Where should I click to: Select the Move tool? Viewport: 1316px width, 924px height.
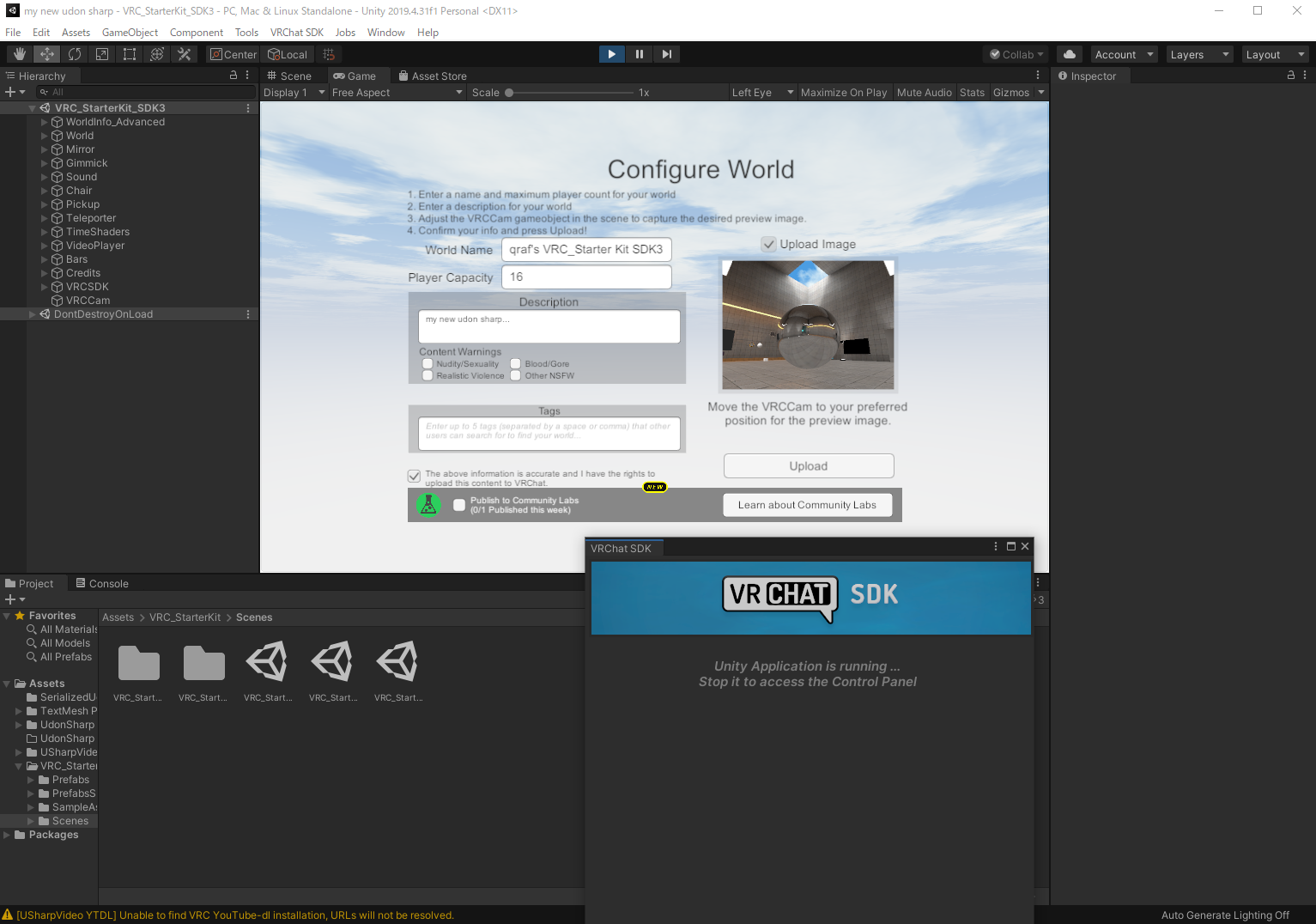point(46,54)
